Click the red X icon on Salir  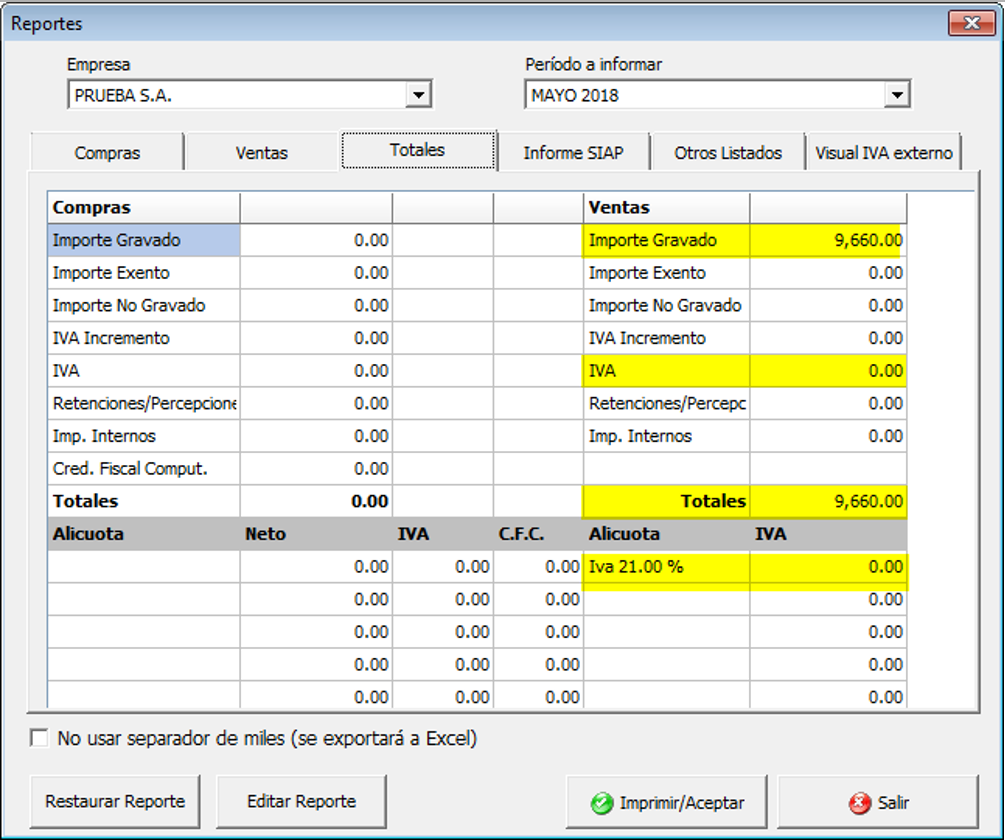coord(859,803)
